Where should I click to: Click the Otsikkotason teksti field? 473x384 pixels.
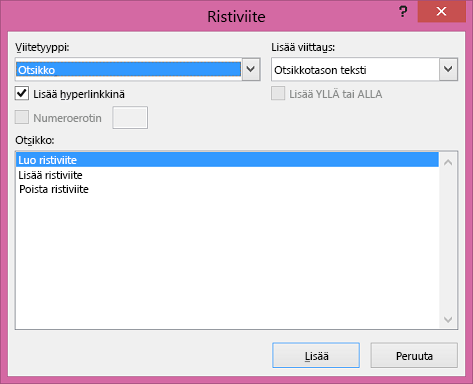[355, 70]
